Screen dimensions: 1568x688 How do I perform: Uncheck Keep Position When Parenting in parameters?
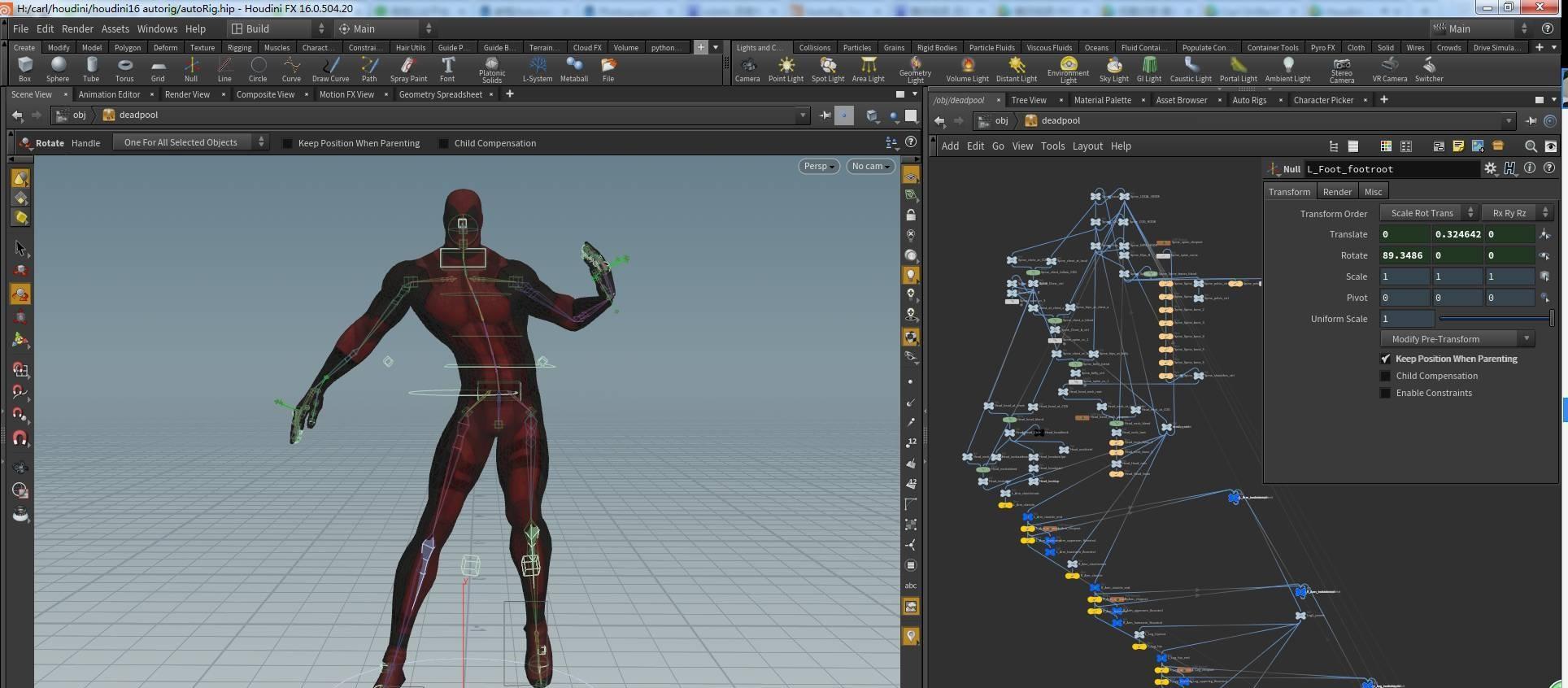click(x=1386, y=359)
